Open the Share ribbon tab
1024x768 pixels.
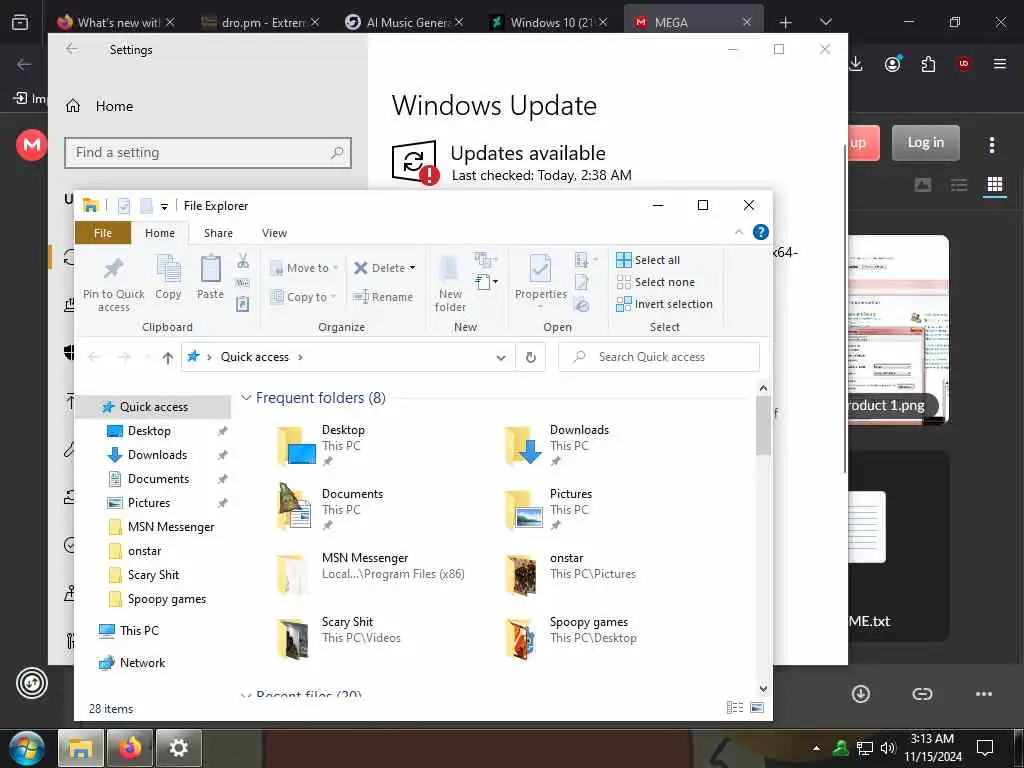tap(218, 233)
